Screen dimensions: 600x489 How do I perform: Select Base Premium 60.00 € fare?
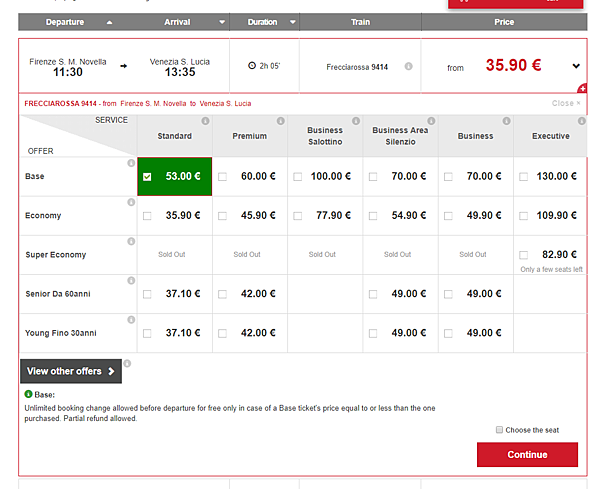pos(222,177)
